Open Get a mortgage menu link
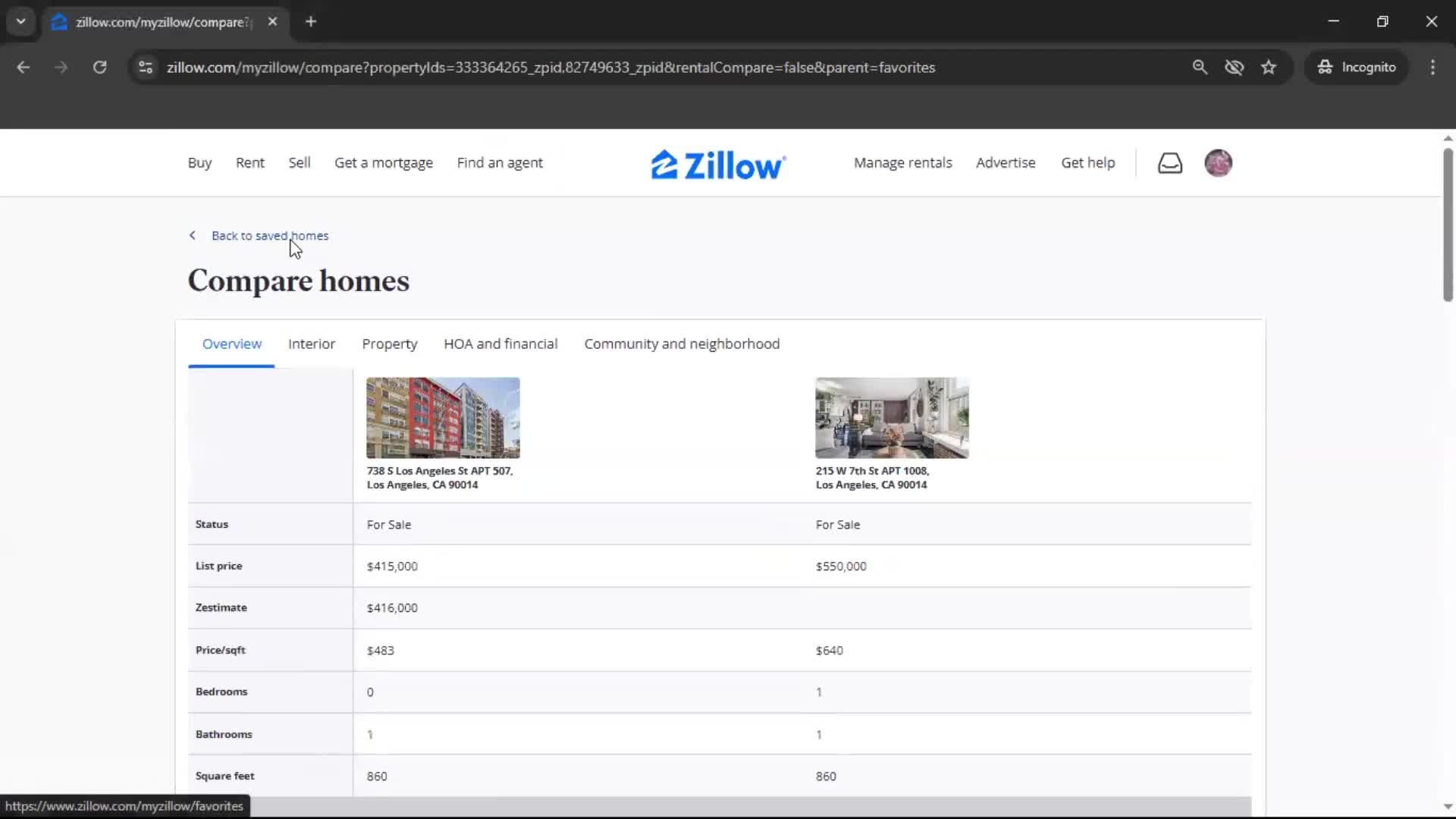This screenshot has width=1456, height=819. 383,163
